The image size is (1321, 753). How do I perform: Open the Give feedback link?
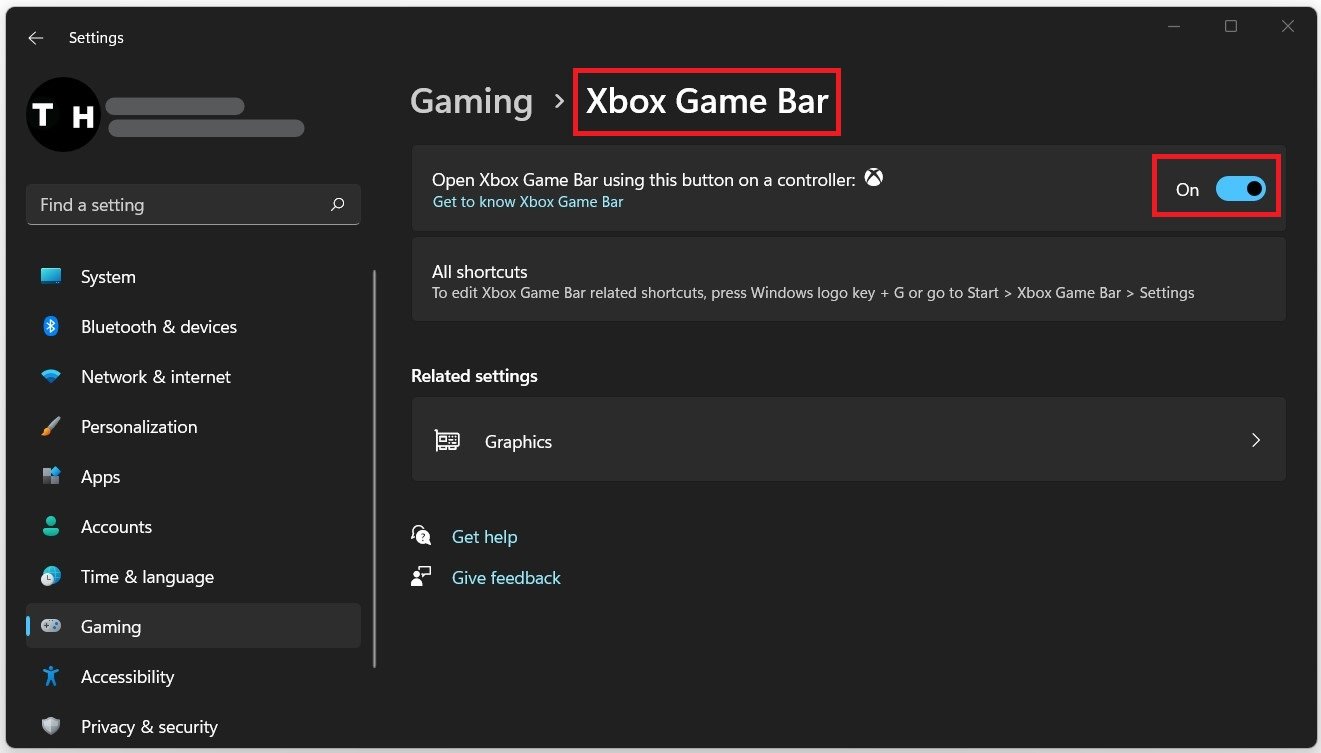tap(506, 578)
